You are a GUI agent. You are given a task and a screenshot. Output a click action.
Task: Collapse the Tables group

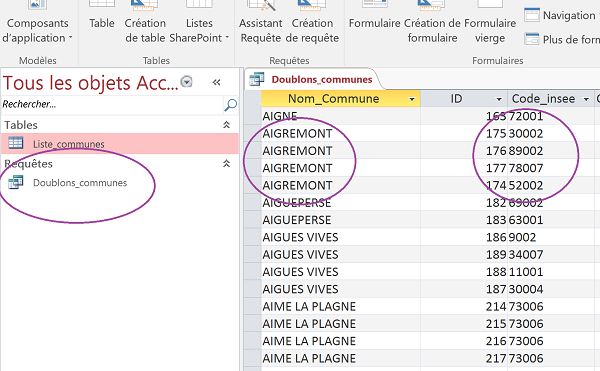point(227,125)
